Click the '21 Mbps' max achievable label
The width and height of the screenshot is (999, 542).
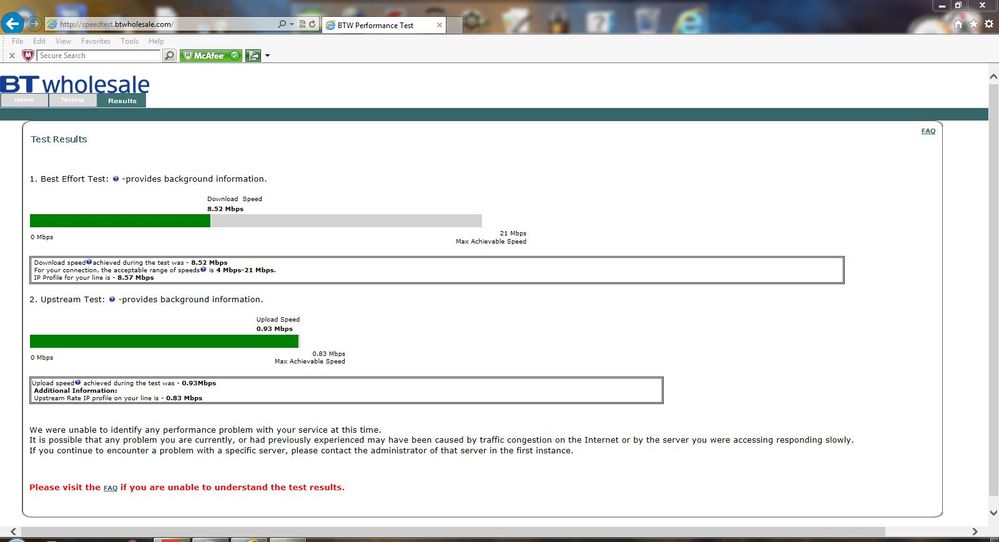(x=513, y=234)
